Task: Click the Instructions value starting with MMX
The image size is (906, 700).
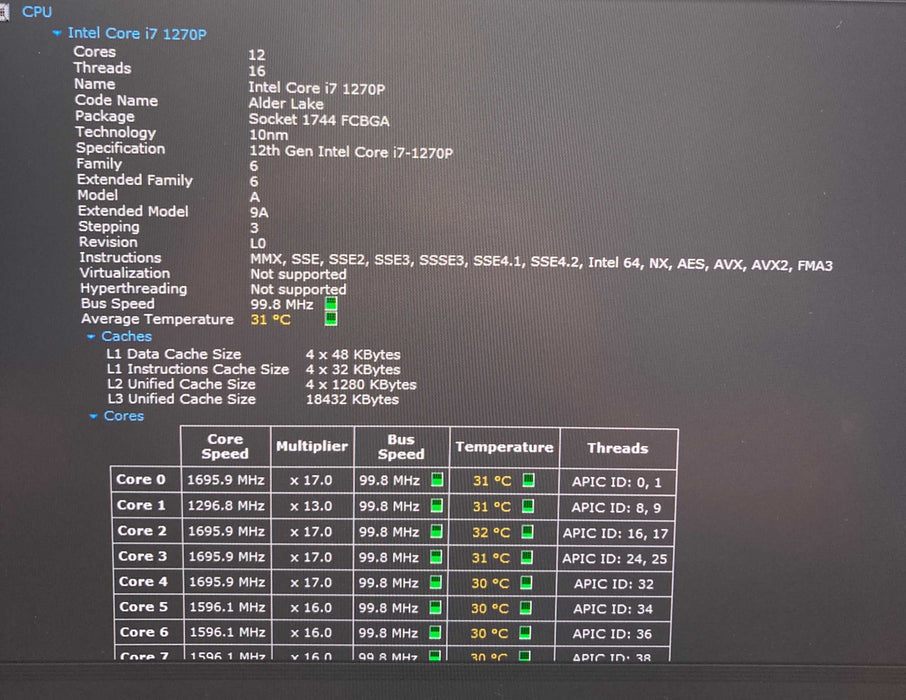Action: 541,263
